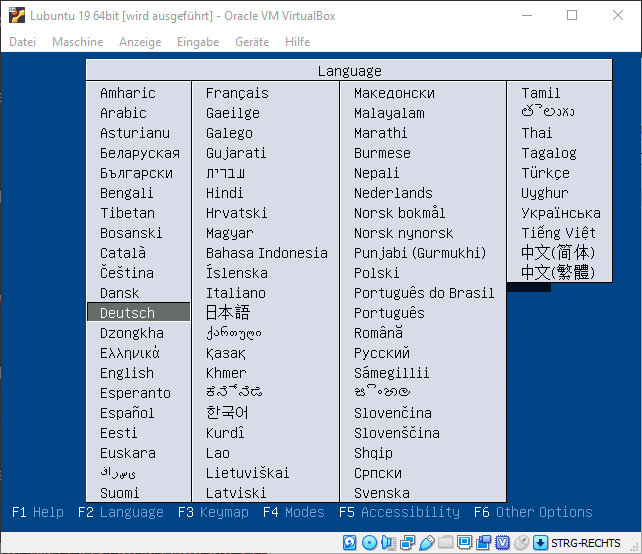Select Khmer in the language list

226,373
